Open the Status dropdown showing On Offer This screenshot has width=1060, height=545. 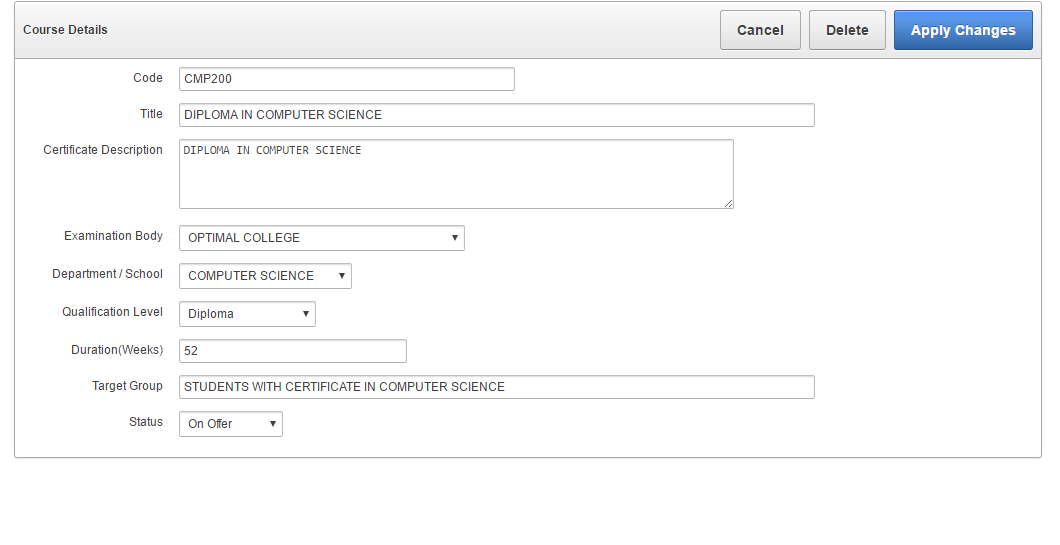(230, 424)
